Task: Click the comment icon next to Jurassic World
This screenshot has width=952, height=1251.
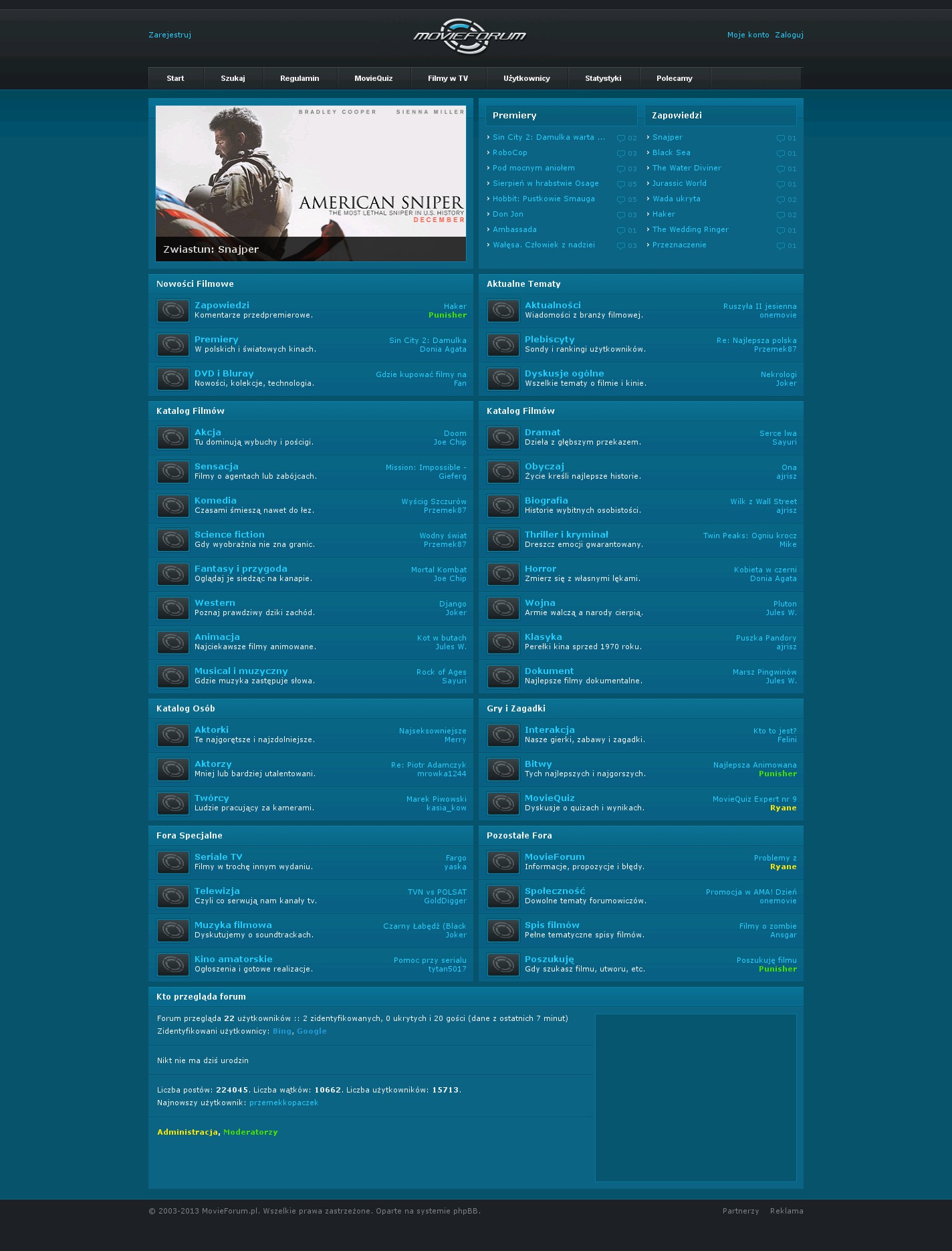Action: [x=780, y=185]
